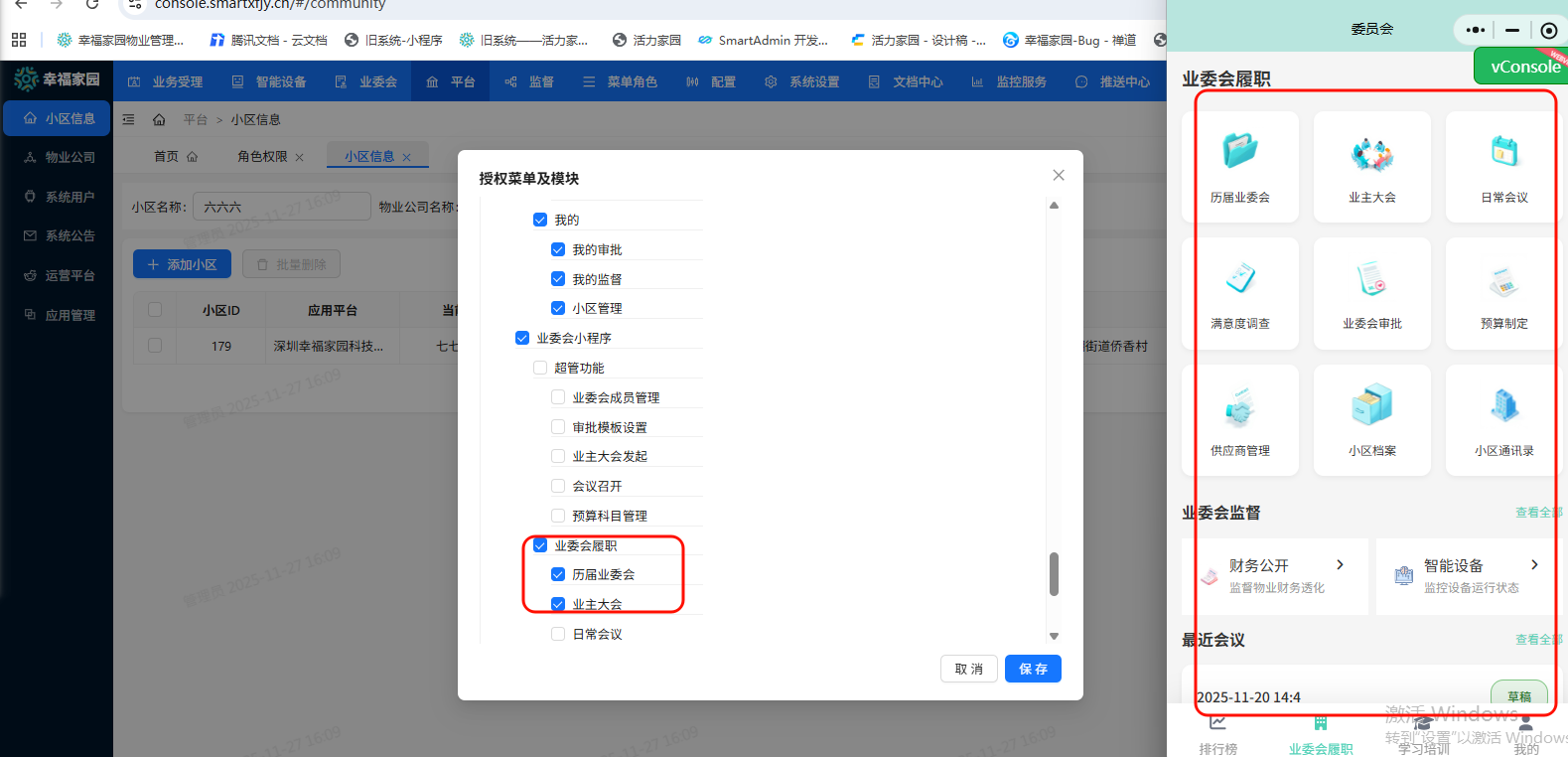Switch to the 首页 tab
This screenshot has width=1568, height=757.
coord(176,156)
